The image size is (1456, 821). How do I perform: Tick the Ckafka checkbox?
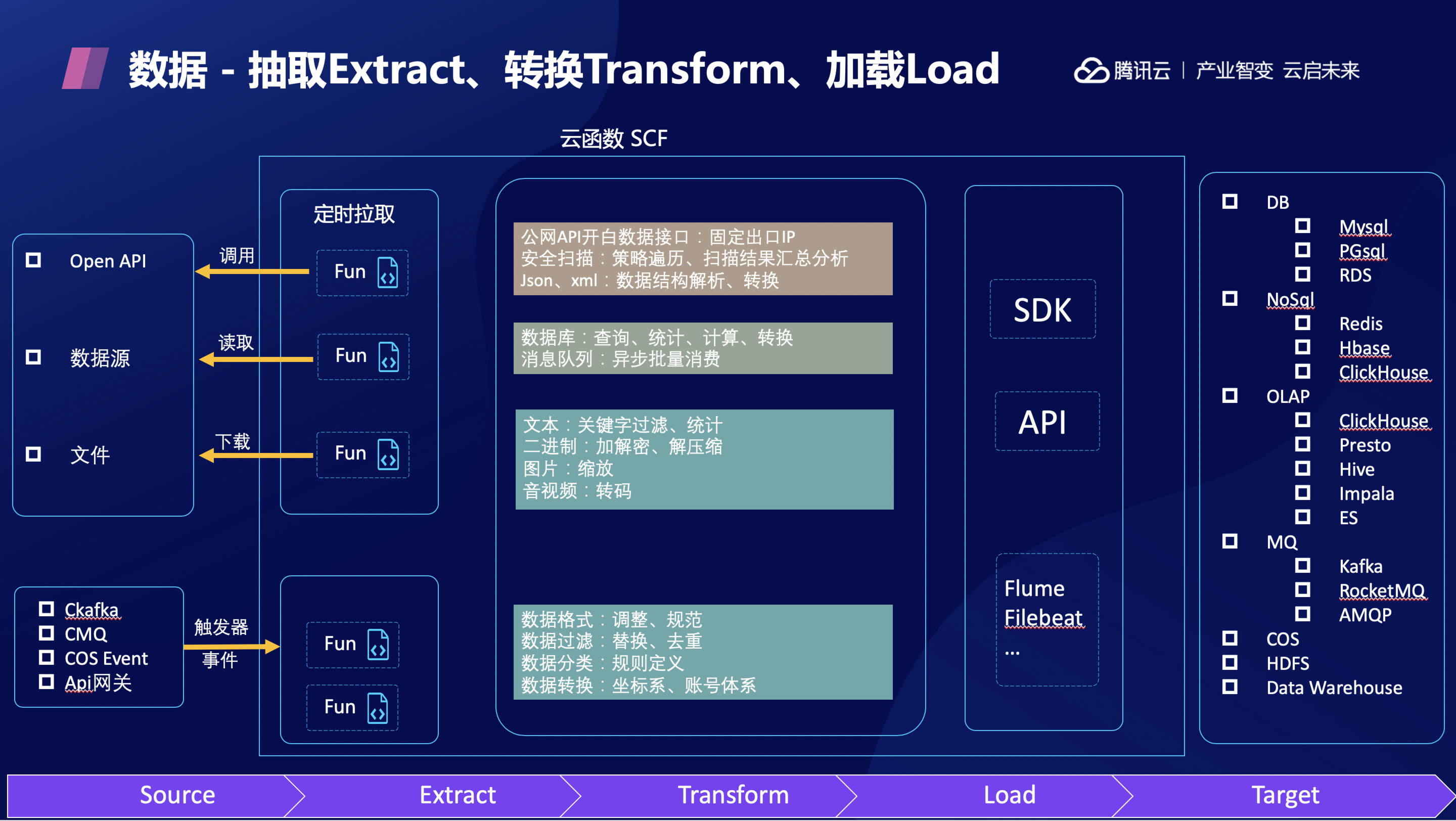point(47,609)
